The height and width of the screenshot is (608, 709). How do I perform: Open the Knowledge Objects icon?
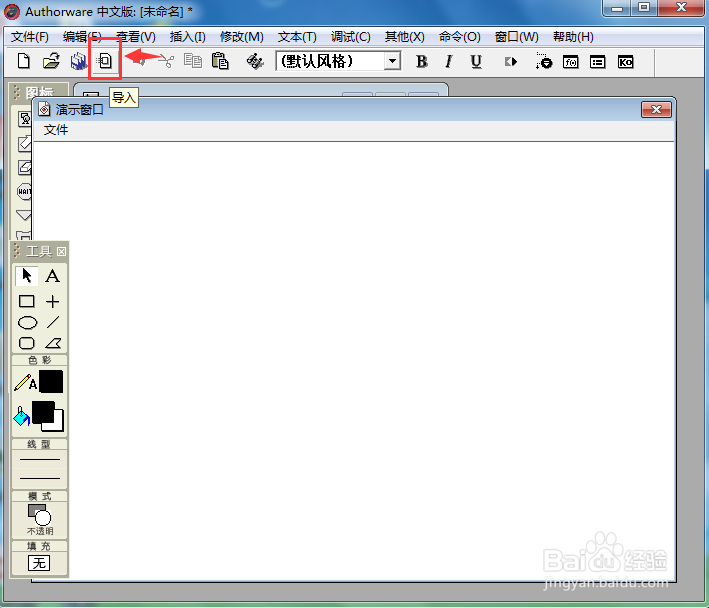pos(625,62)
